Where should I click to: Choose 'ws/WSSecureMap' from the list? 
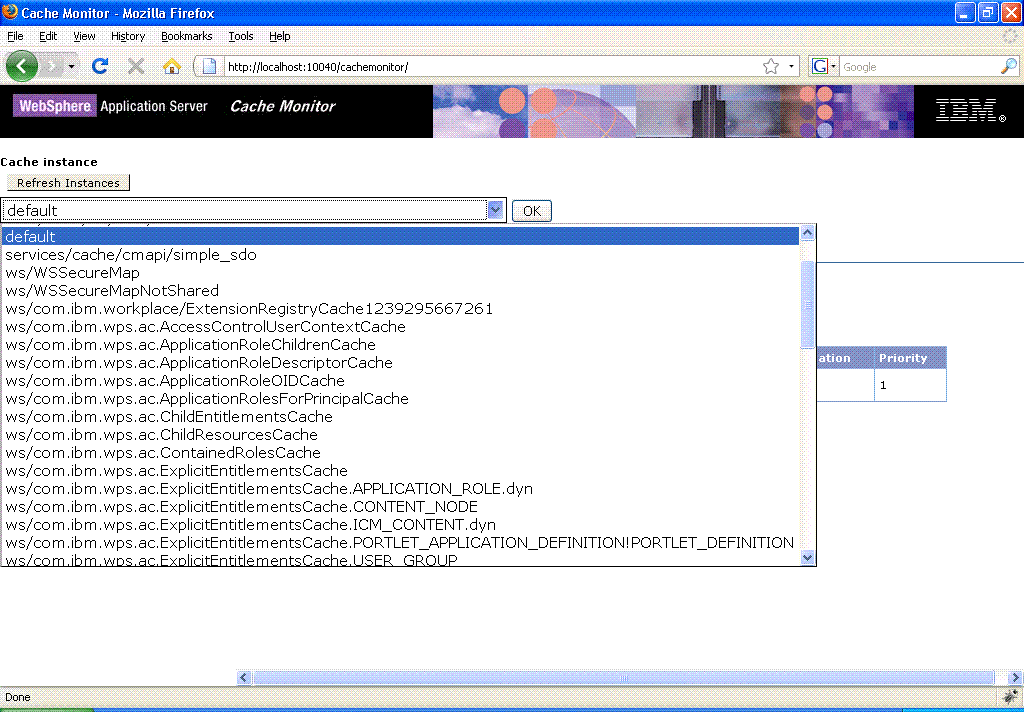coord(400,272)
